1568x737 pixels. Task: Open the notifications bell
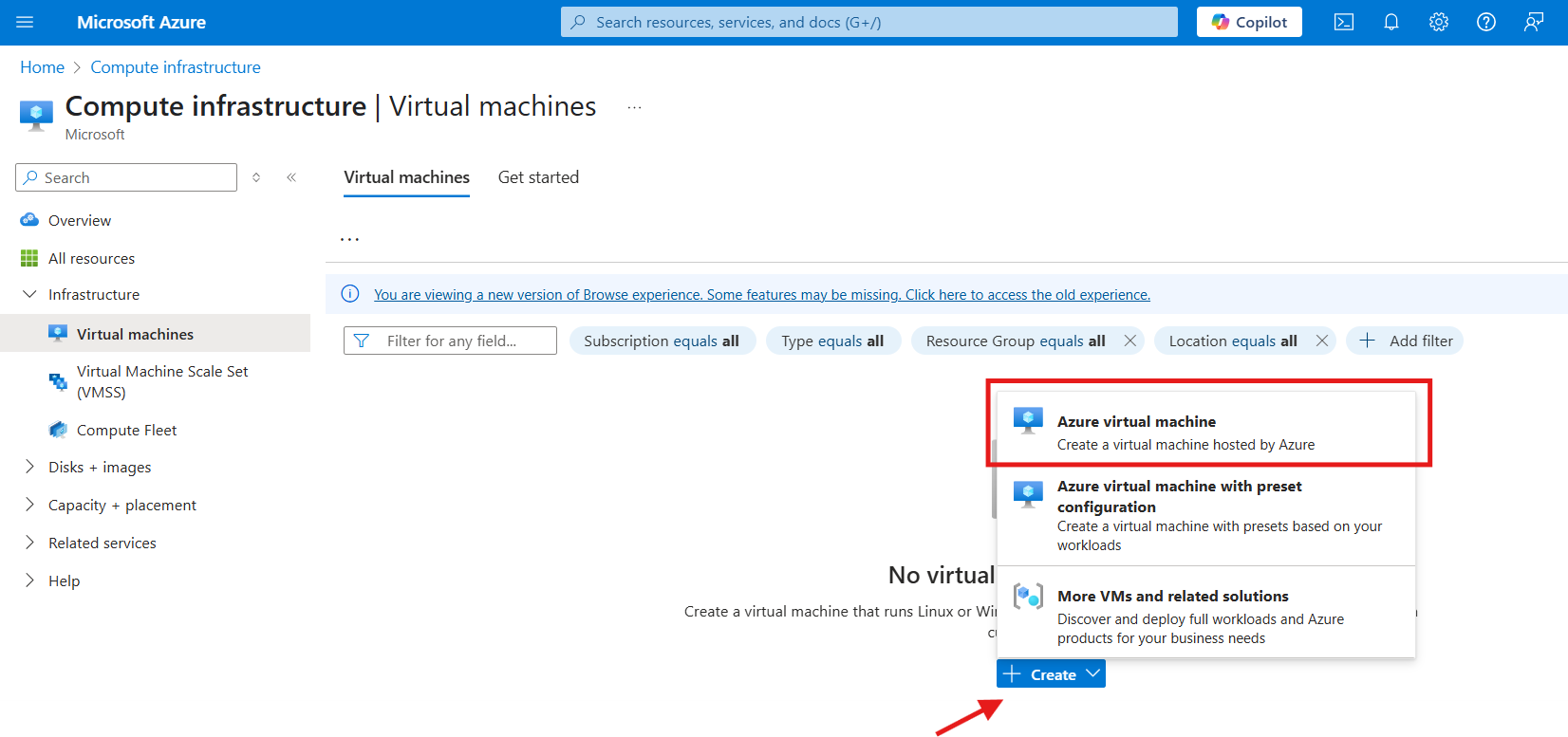coord(1391,22)
